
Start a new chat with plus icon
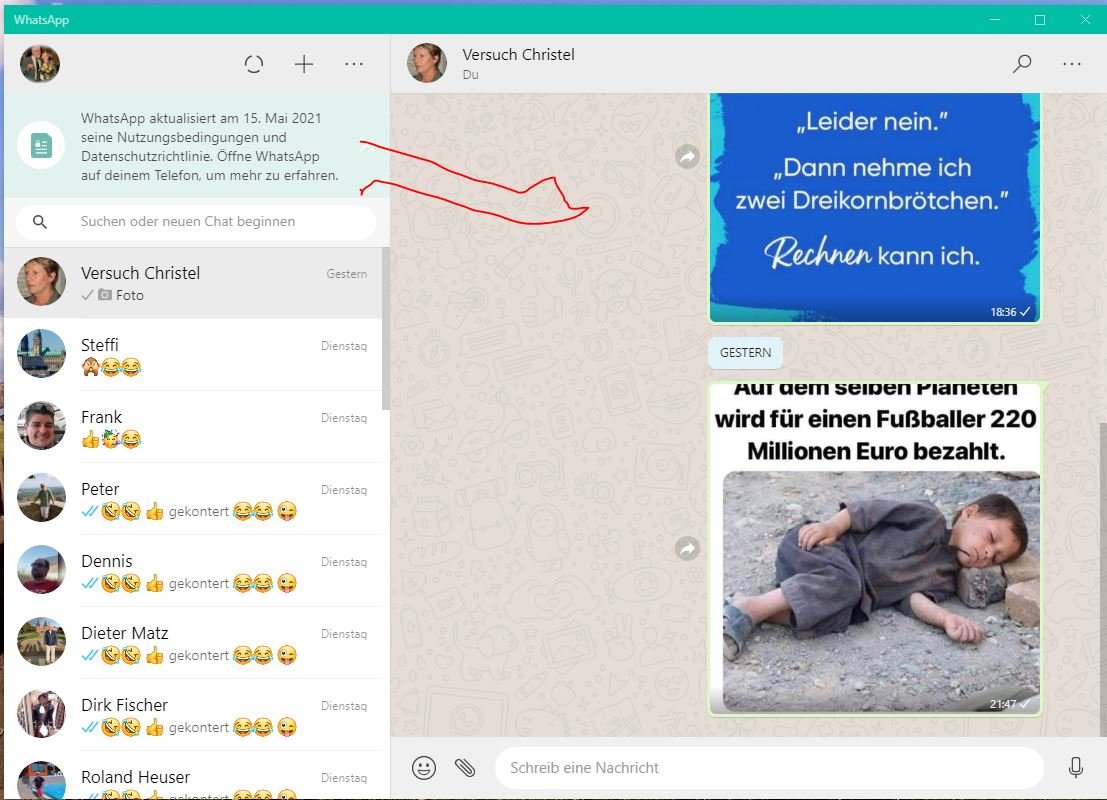click(x=304, y=64)
